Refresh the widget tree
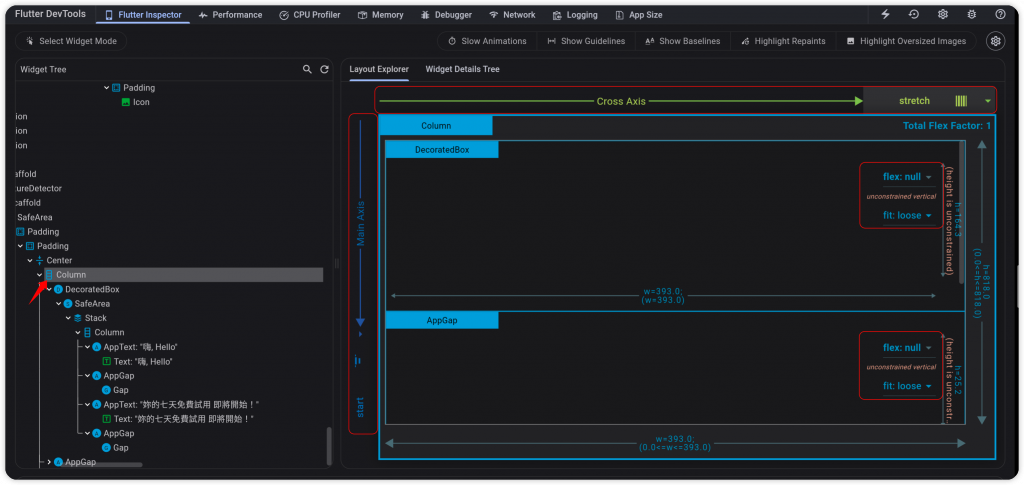Viewport: 1024px width, 485px height. [x=324, y=69]
